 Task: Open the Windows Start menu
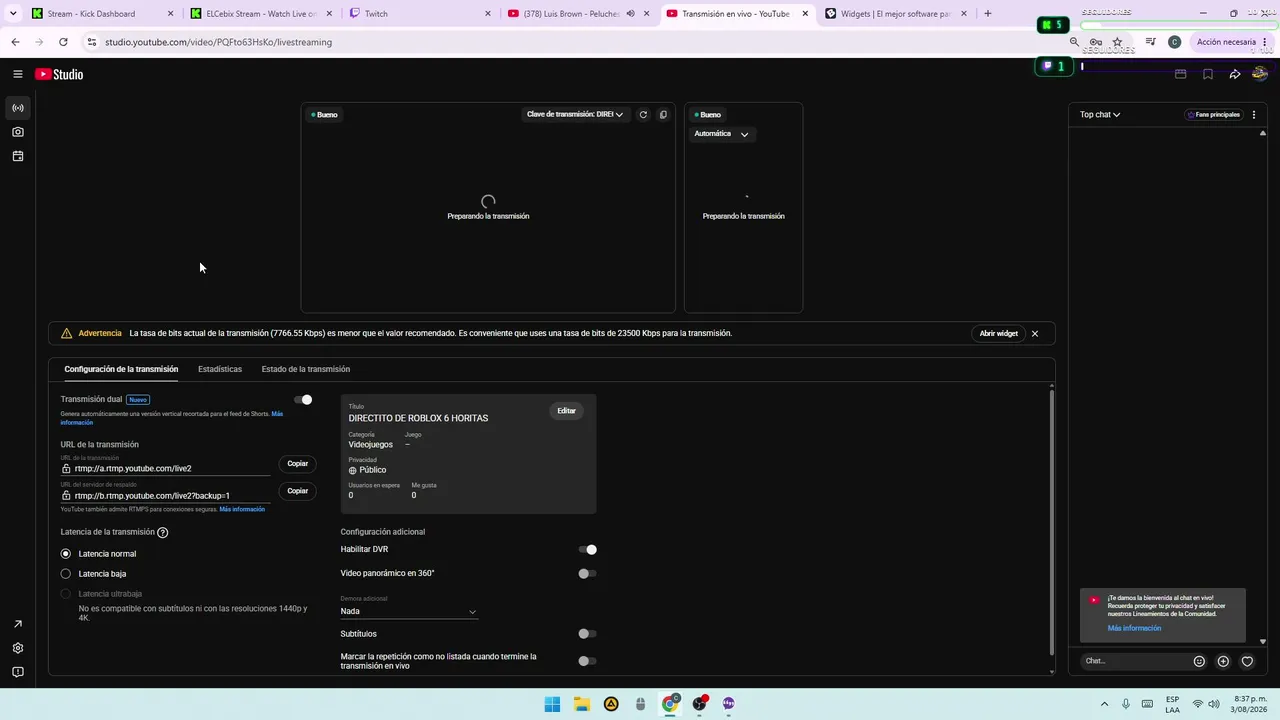tap(552, 704)
